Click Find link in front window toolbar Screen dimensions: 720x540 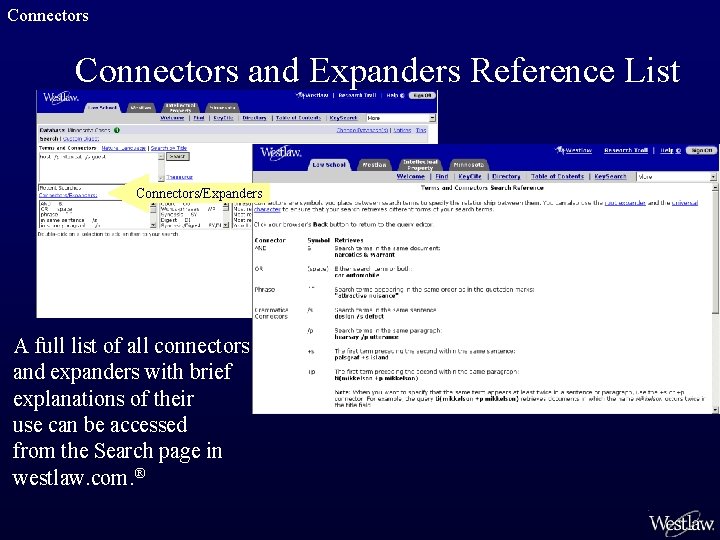point(442,176)
